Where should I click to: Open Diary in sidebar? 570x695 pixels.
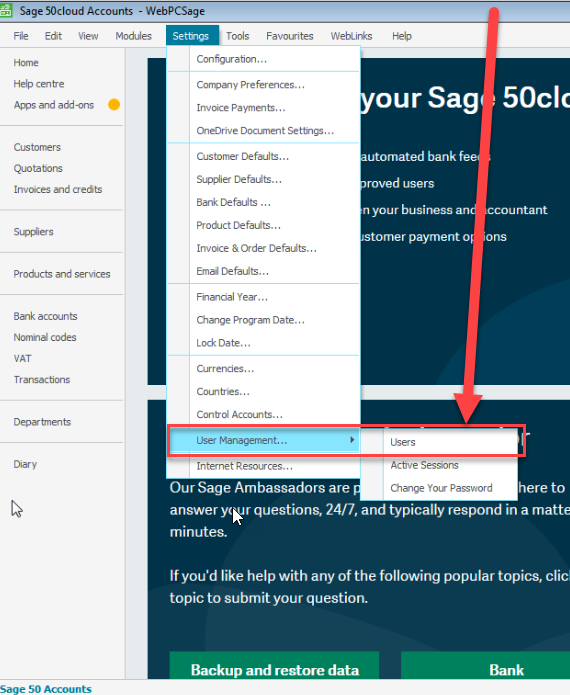point(25,464)
